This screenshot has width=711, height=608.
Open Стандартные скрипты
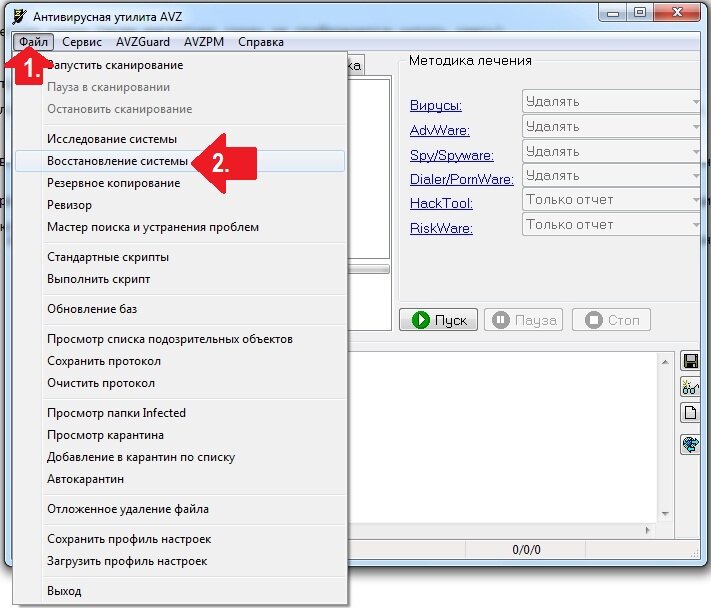tap(180, 257)
